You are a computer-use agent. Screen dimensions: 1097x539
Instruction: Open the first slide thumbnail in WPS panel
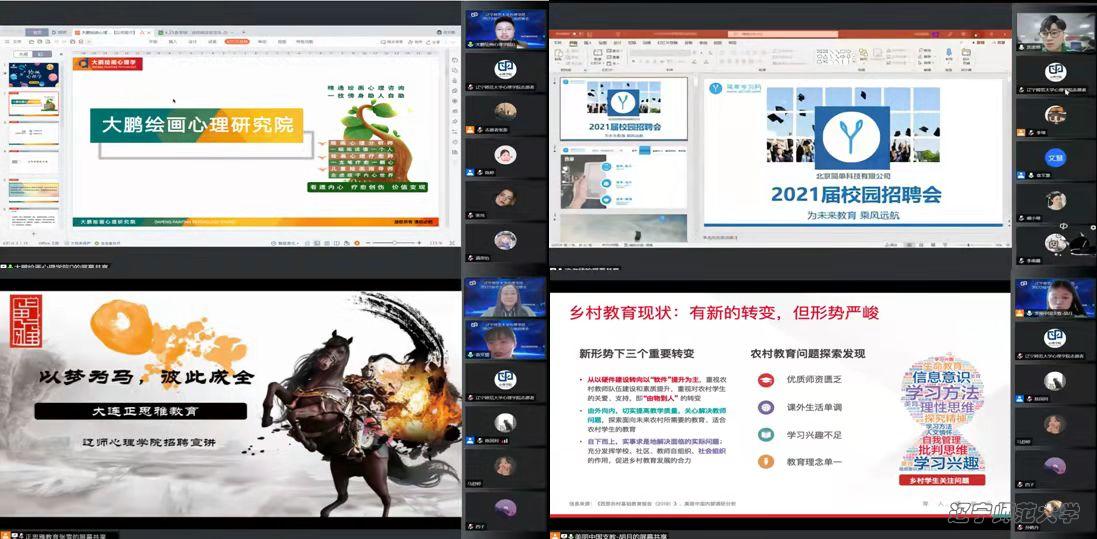(34, 76)
